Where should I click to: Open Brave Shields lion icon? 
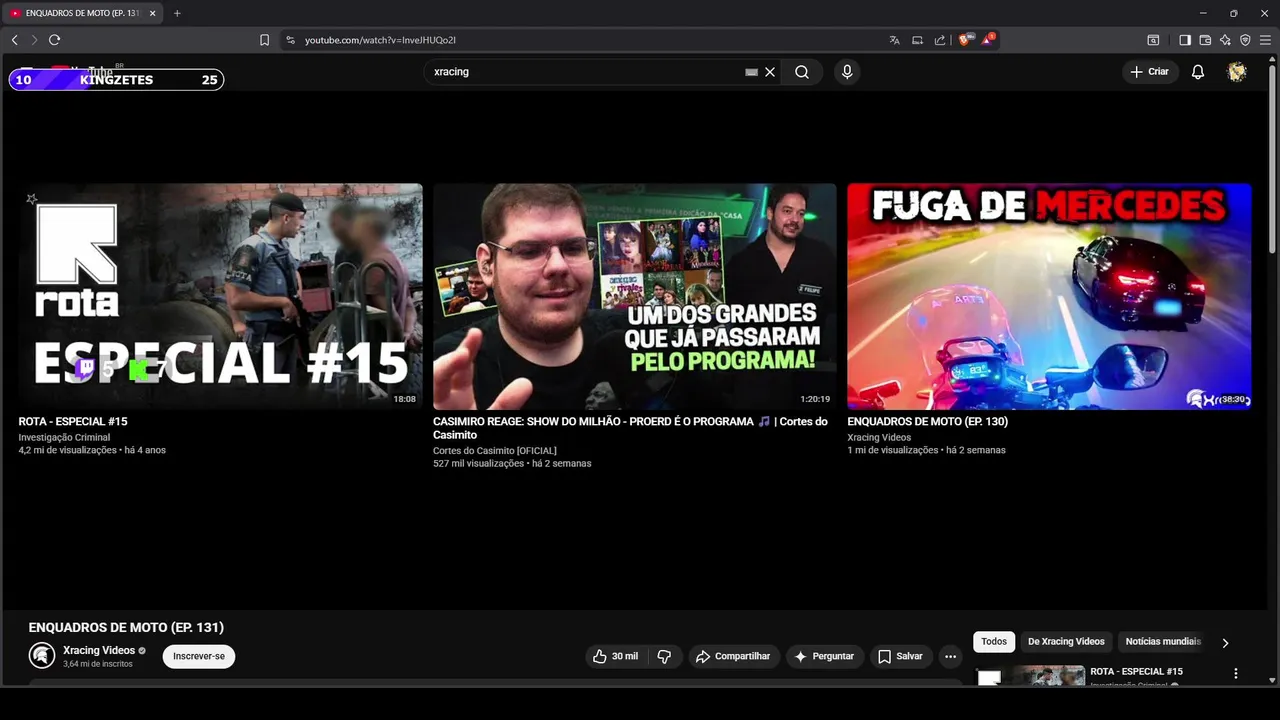point(964,40)
